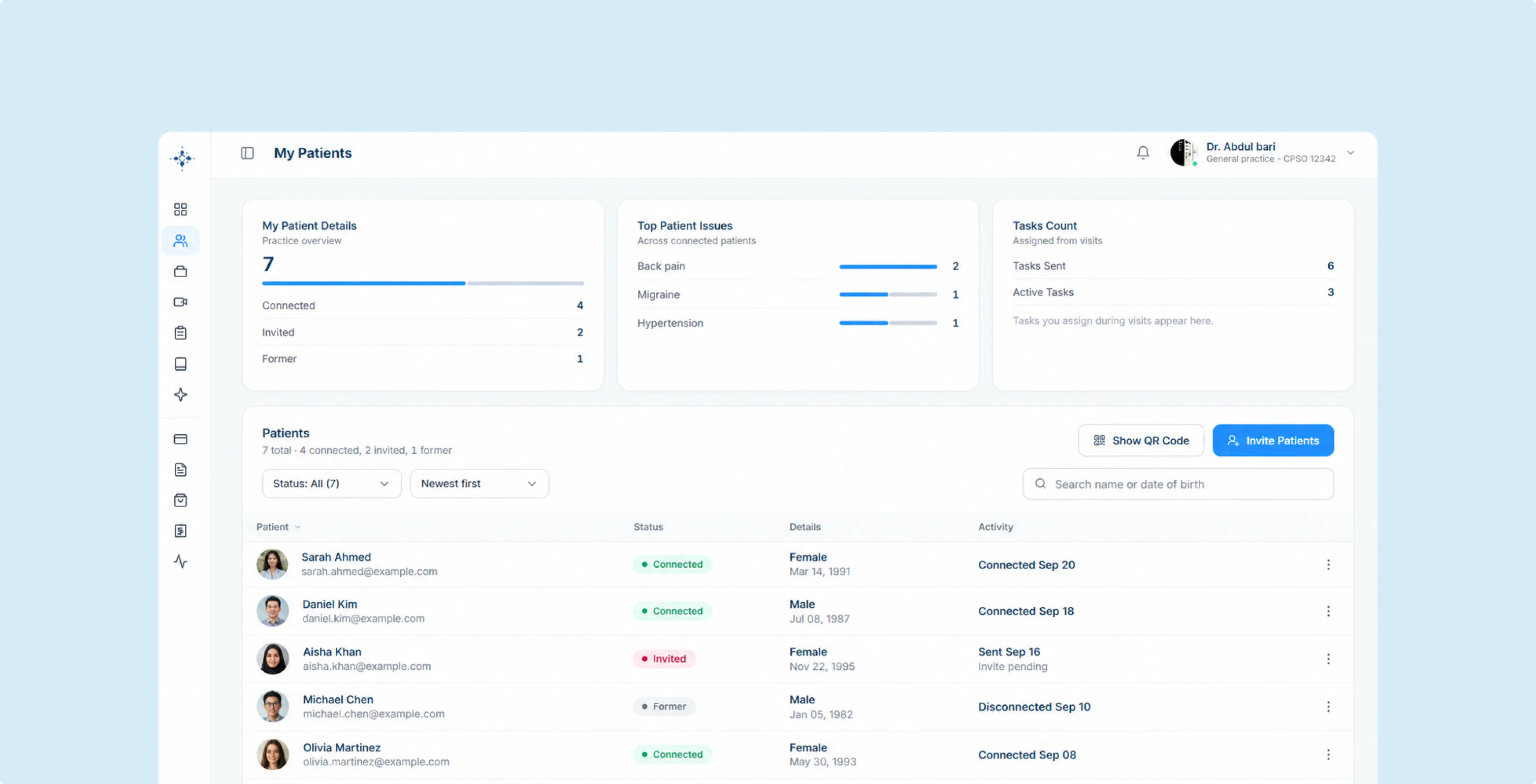Viewport: 1536px width, 784px height.
Task: Open the clipboard icon in sidebar
Action: click(x=180, y=333)
